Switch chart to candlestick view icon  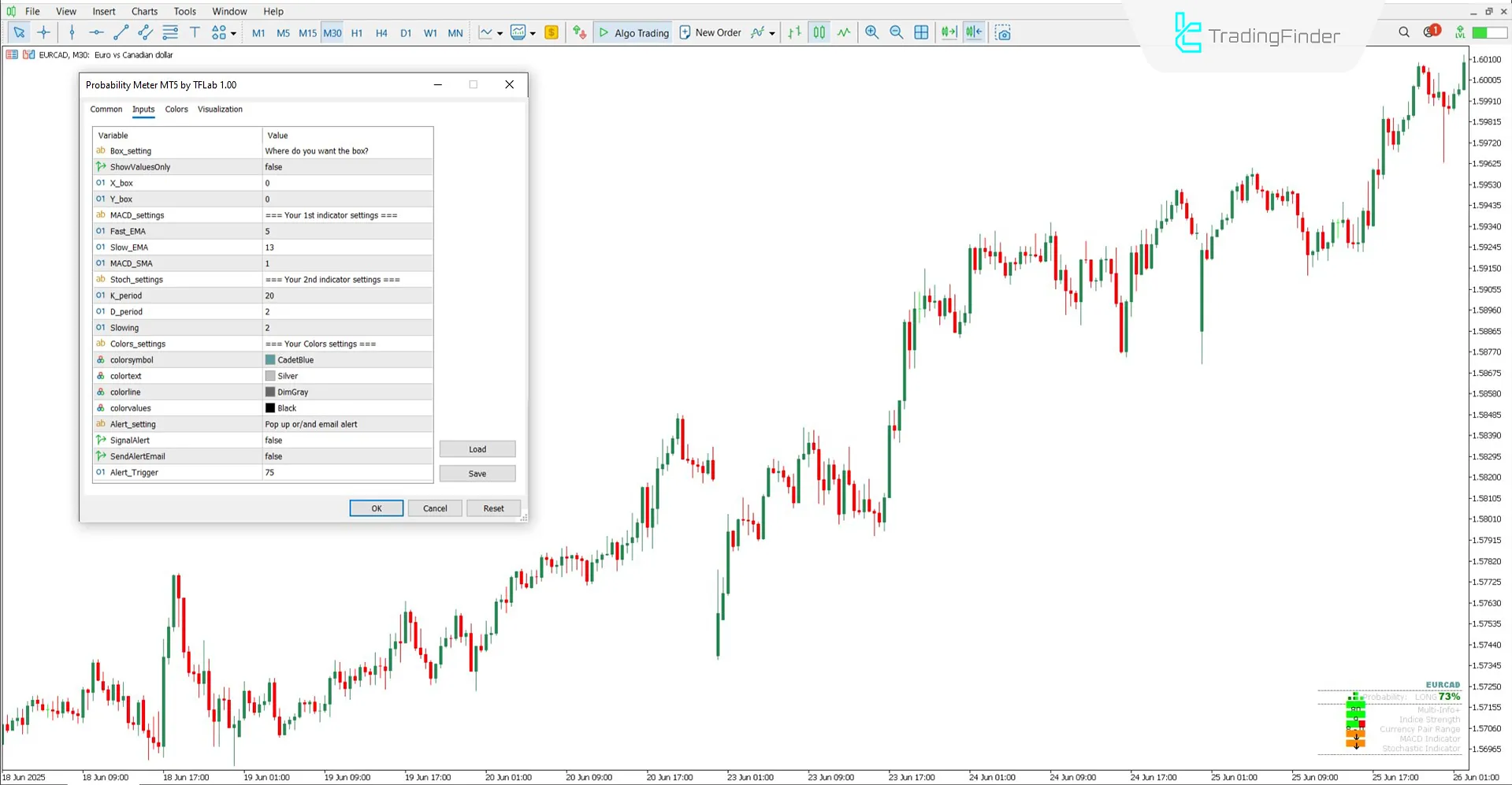point(819,32)
